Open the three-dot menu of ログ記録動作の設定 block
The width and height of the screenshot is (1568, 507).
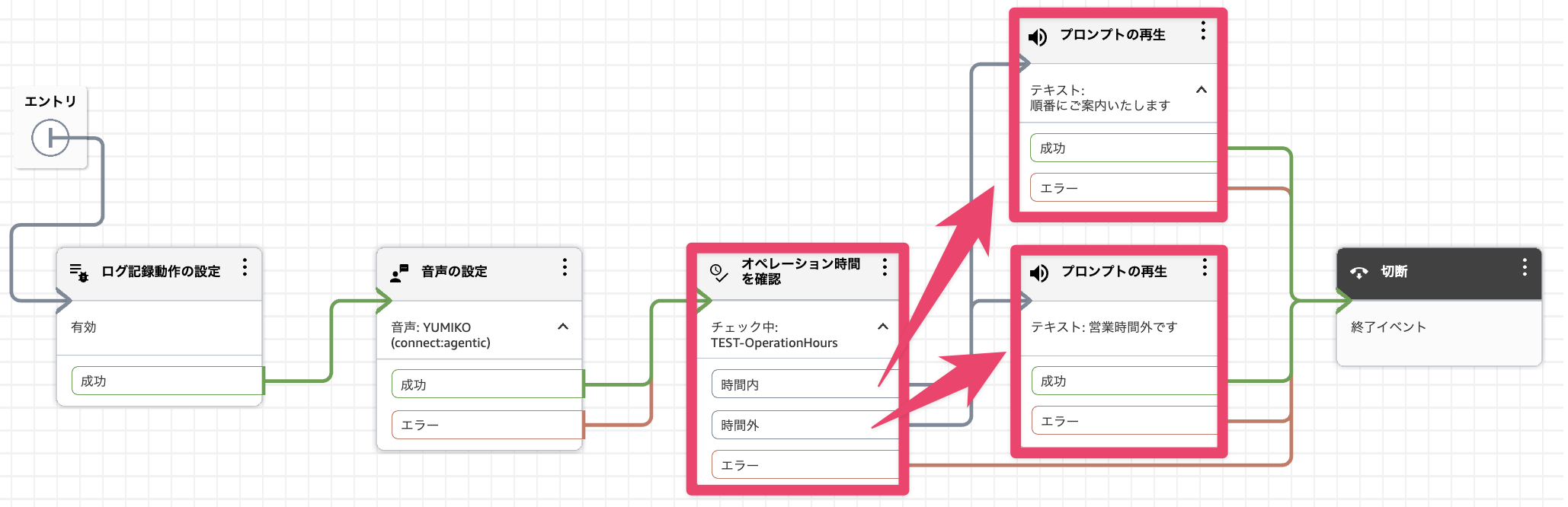[245, 267]
